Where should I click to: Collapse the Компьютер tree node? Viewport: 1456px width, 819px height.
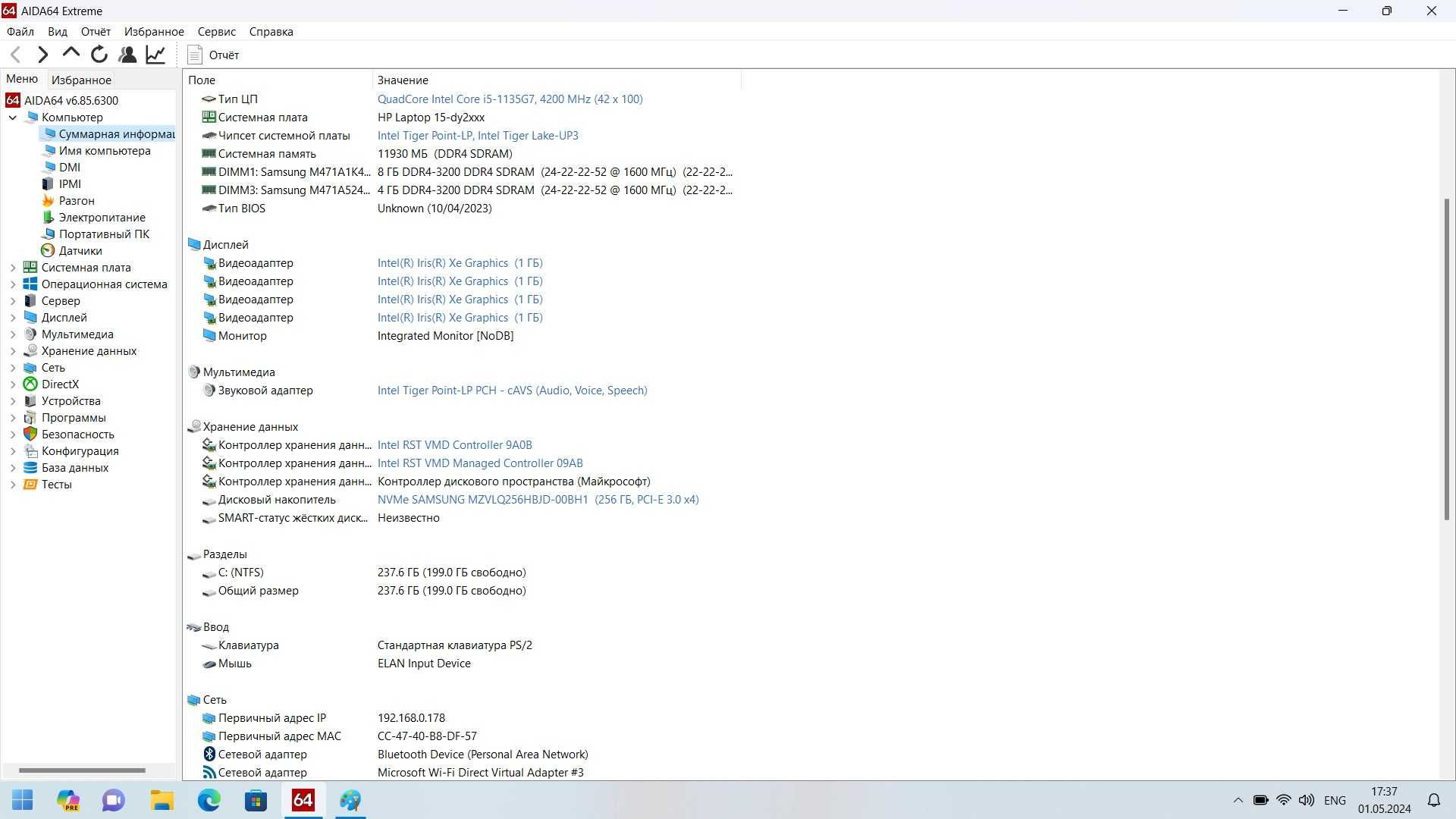pyautogui.click(x=13, y=118)
